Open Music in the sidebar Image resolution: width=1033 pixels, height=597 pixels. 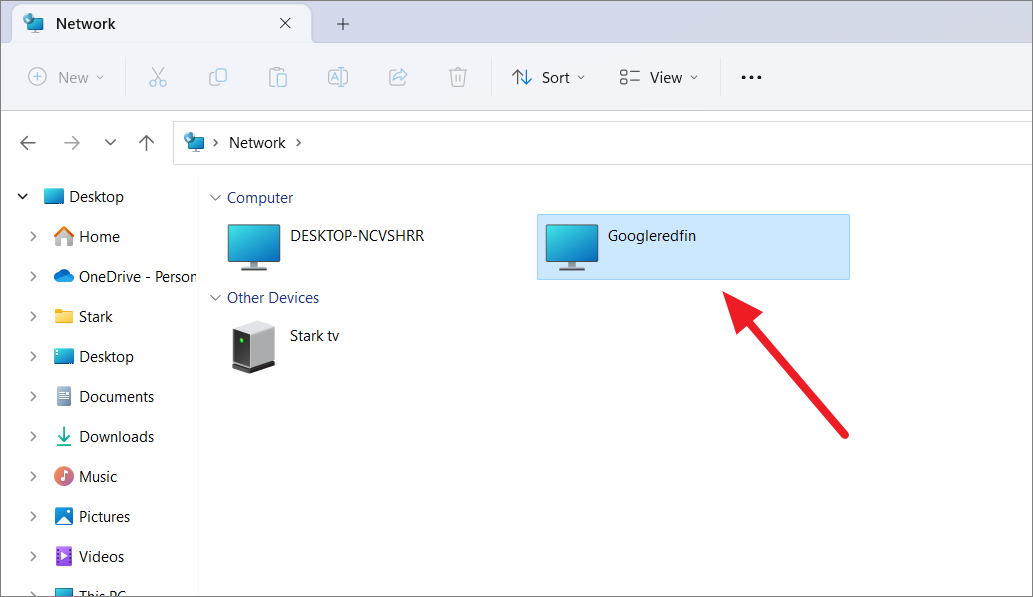[x=85, y=476]
